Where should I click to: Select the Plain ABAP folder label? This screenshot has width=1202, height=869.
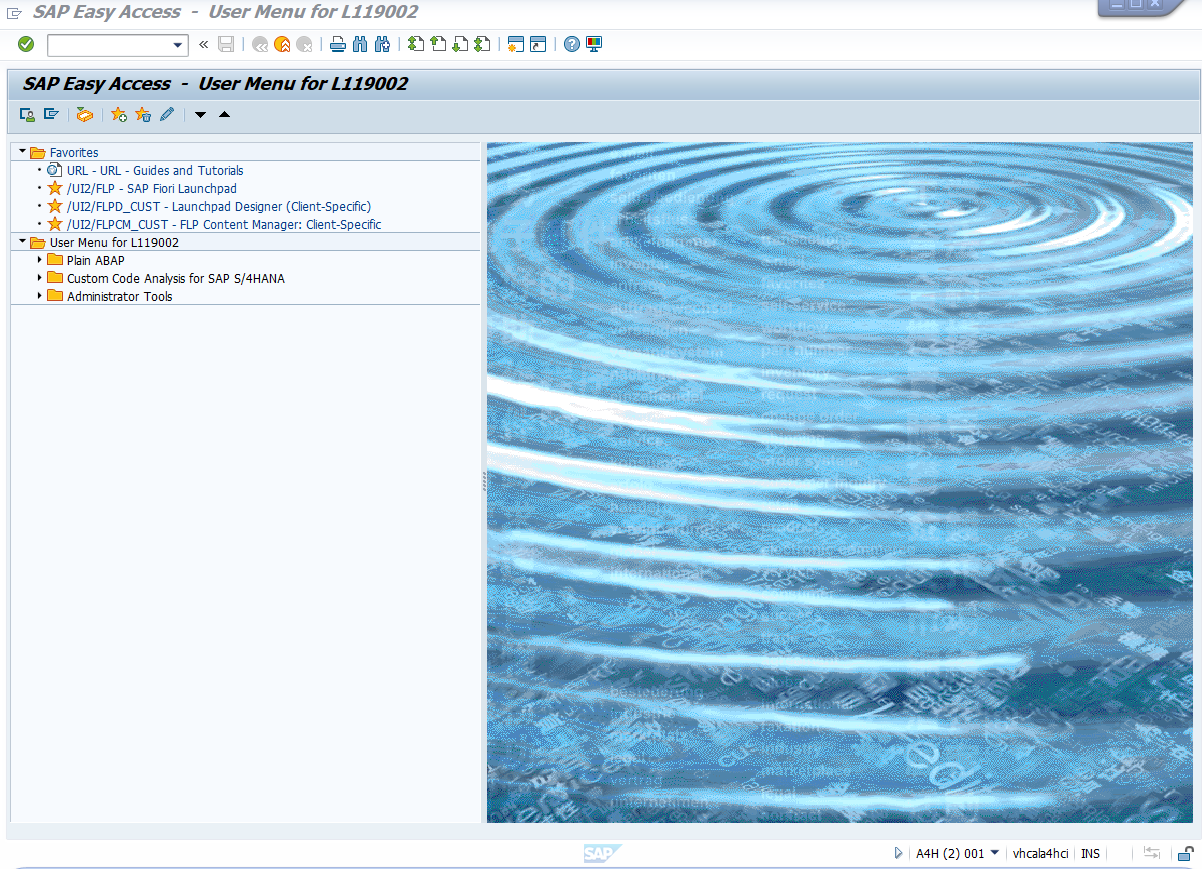tap(96, 261)
